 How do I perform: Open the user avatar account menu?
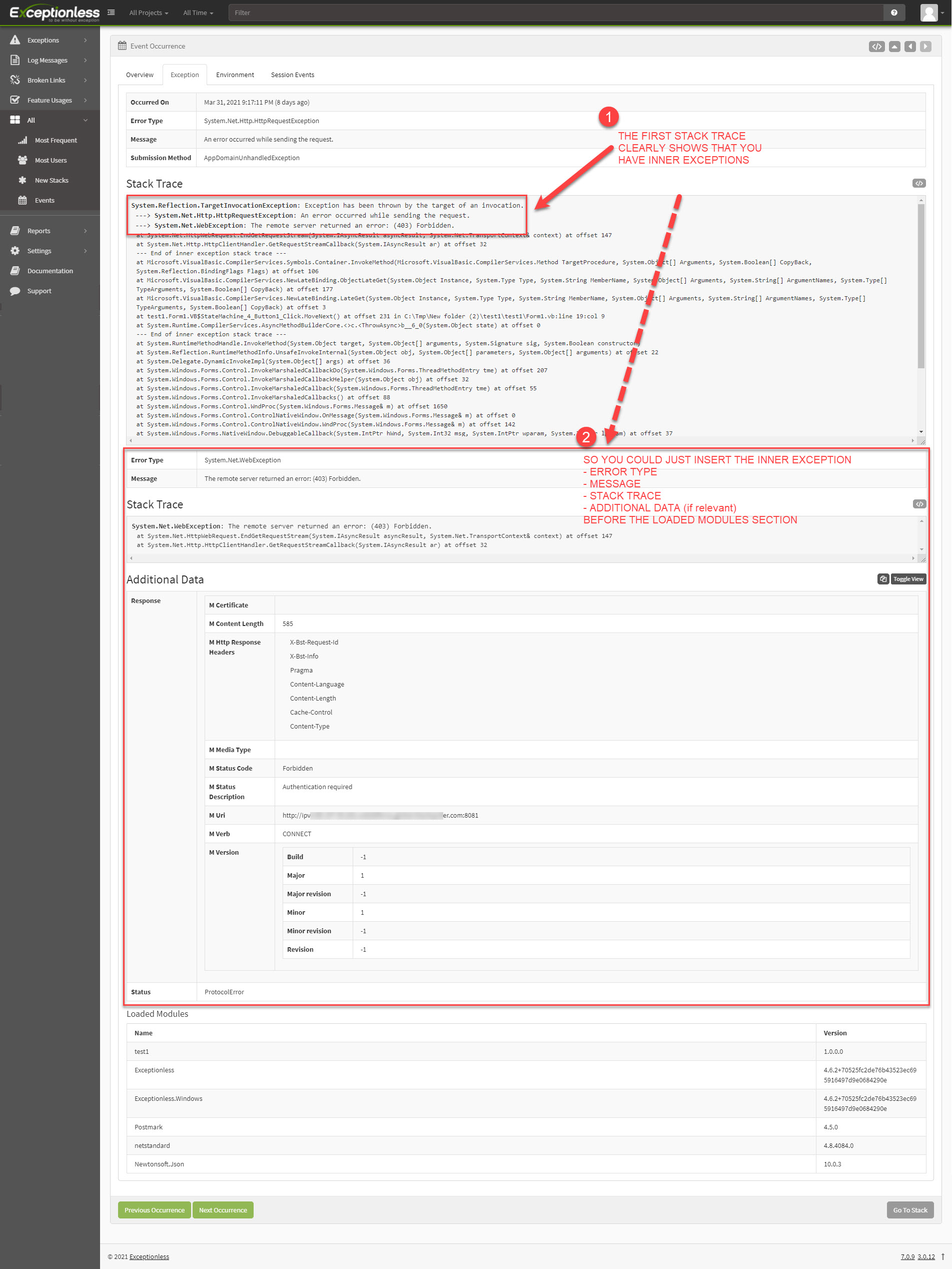(929, 12)
